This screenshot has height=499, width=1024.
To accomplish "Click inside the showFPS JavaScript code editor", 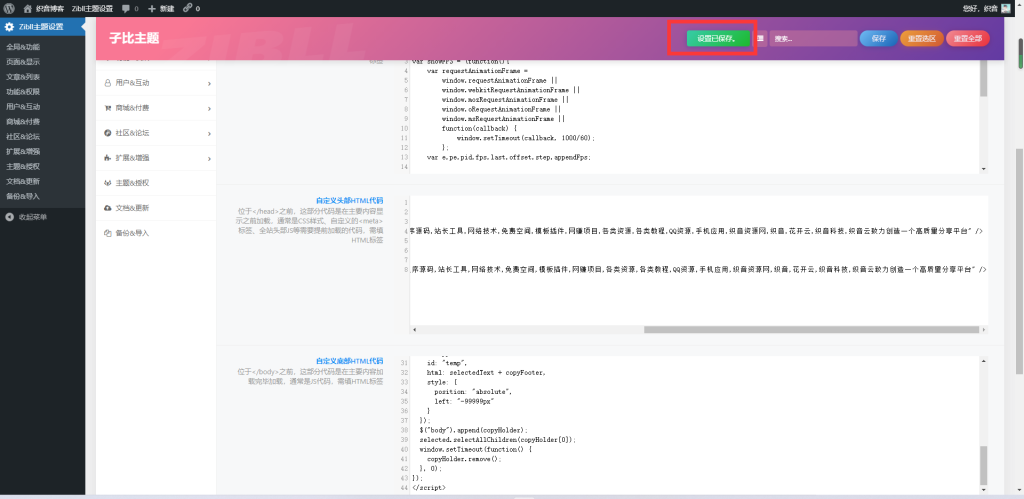I will (694, 116).
